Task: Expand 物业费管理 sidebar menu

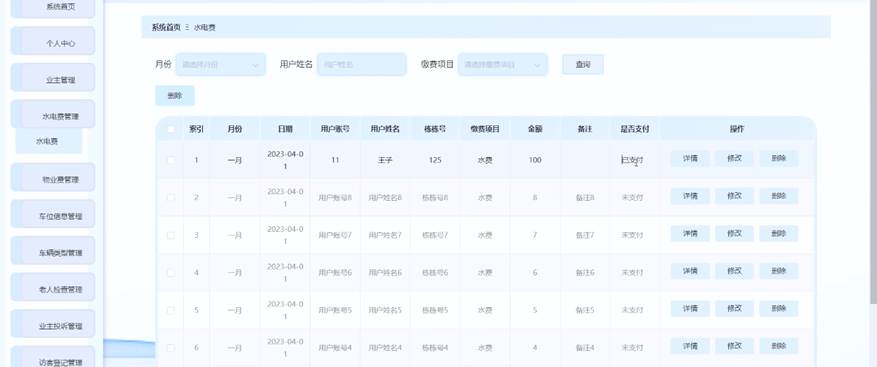Action: pos(53,177)
